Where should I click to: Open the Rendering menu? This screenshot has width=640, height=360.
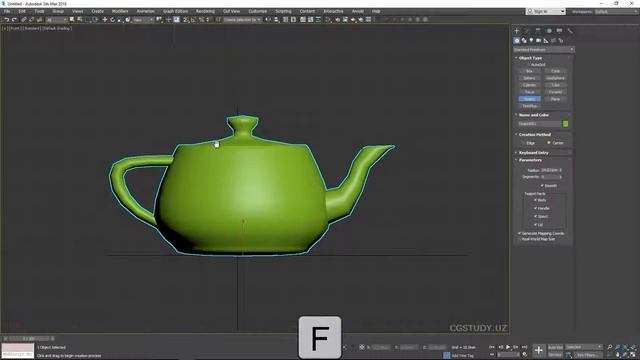coord(205,11)
